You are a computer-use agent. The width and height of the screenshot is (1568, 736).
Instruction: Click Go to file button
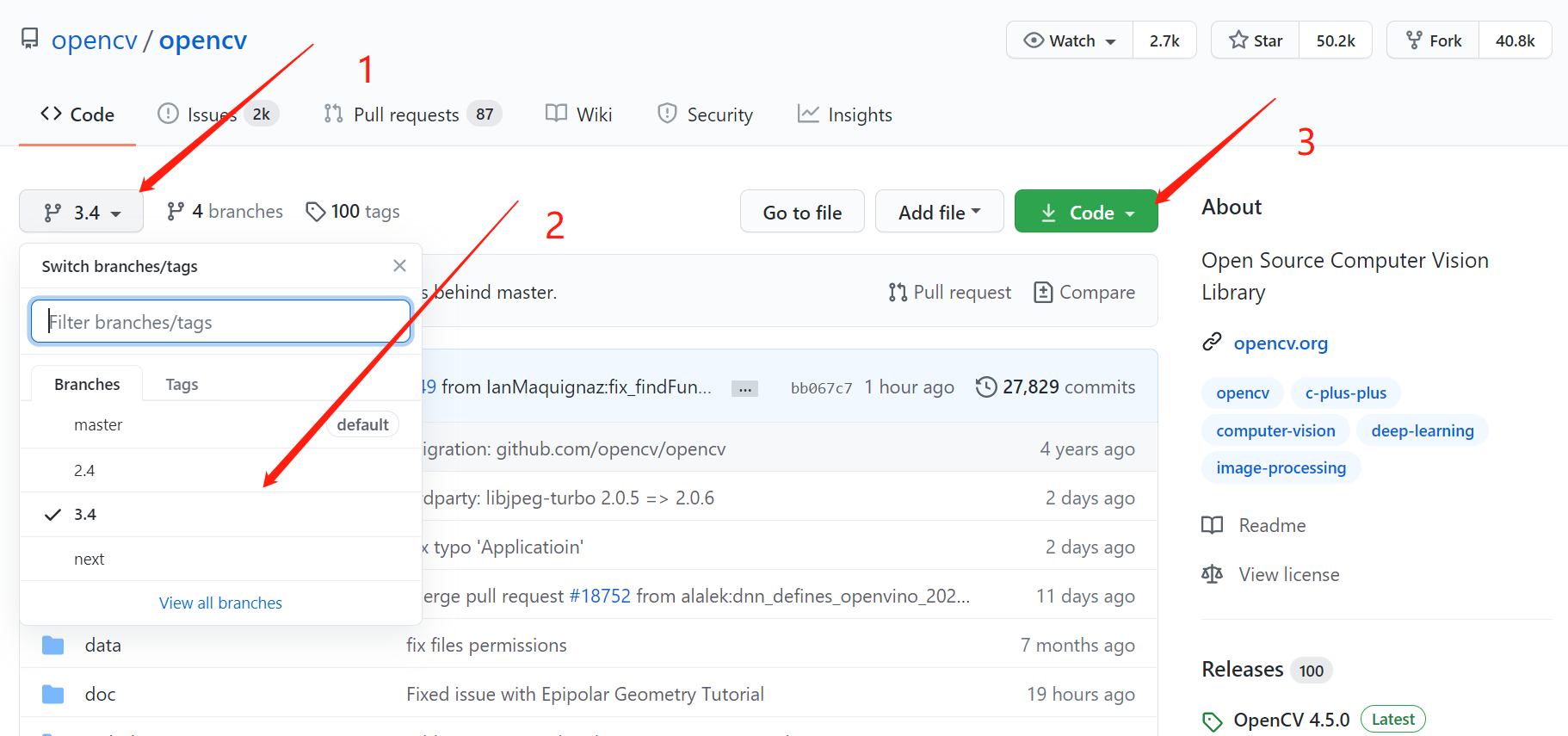pos(802,212)
